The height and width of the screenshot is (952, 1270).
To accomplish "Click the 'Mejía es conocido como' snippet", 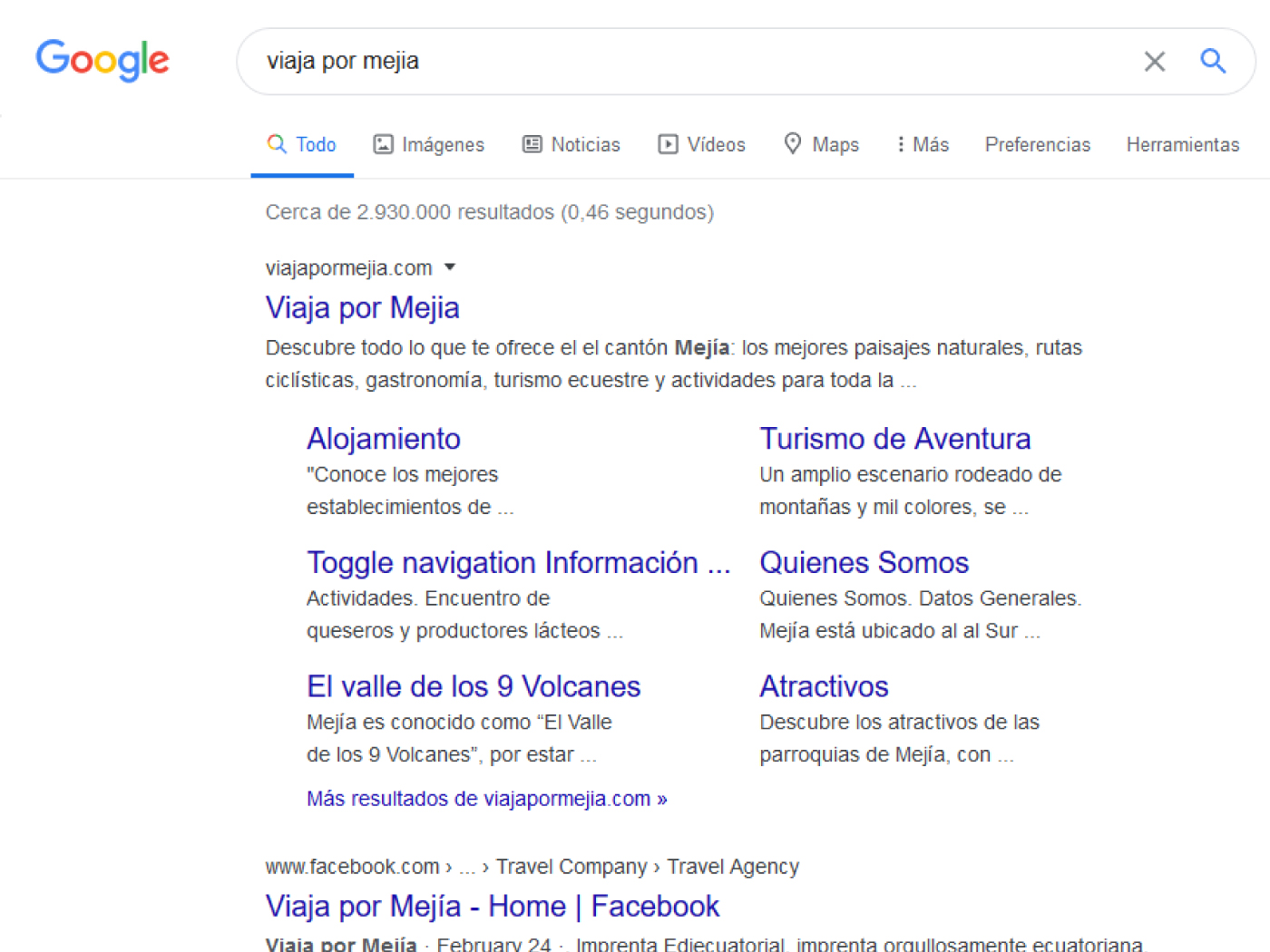I will click(460, 738).
